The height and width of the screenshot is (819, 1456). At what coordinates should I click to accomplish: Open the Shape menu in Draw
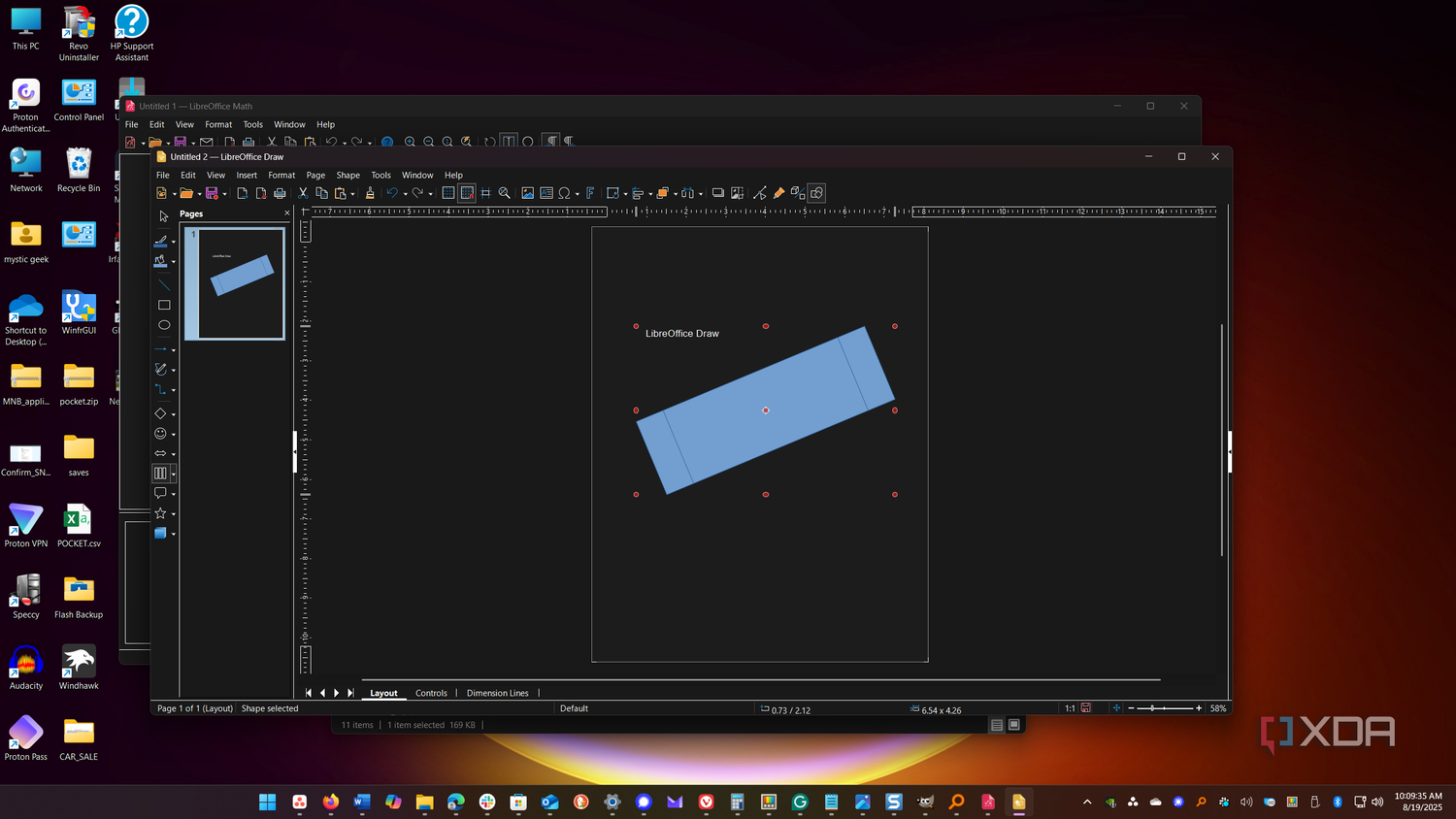[348, 176]
